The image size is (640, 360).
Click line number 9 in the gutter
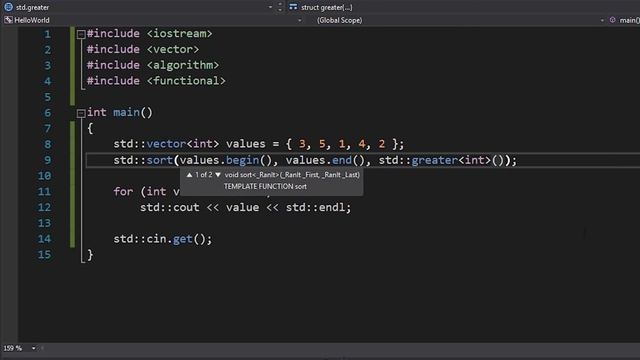[x=47, y=160]
